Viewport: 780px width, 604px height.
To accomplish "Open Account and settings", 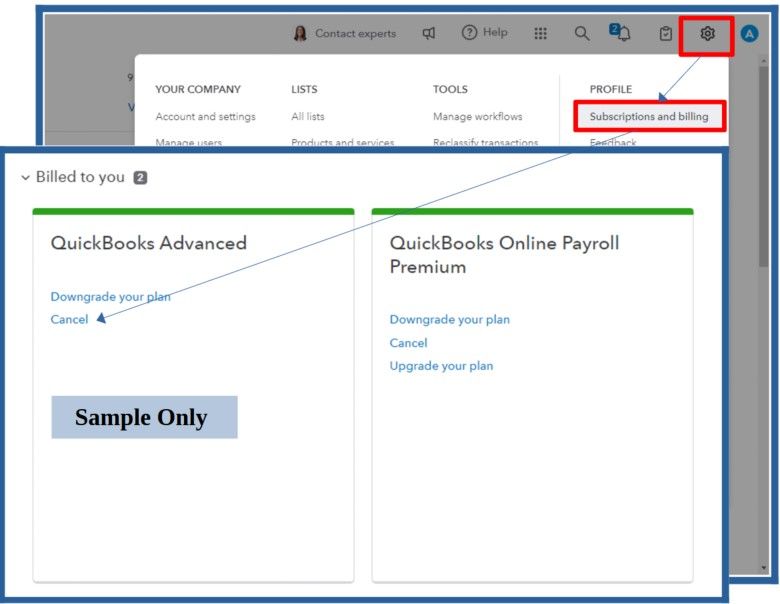I will (x=205, y=116).
